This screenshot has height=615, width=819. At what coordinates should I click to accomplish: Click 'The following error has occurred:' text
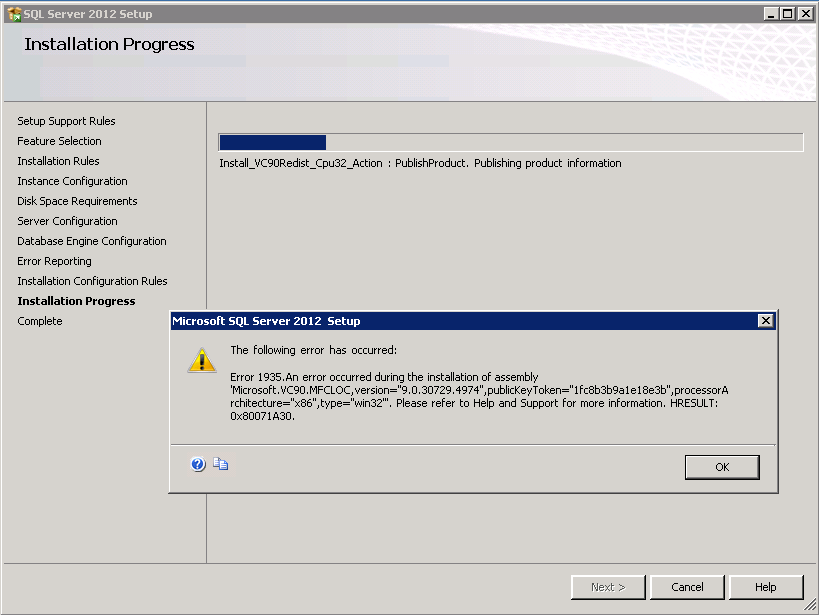click(x=313, y=350)
